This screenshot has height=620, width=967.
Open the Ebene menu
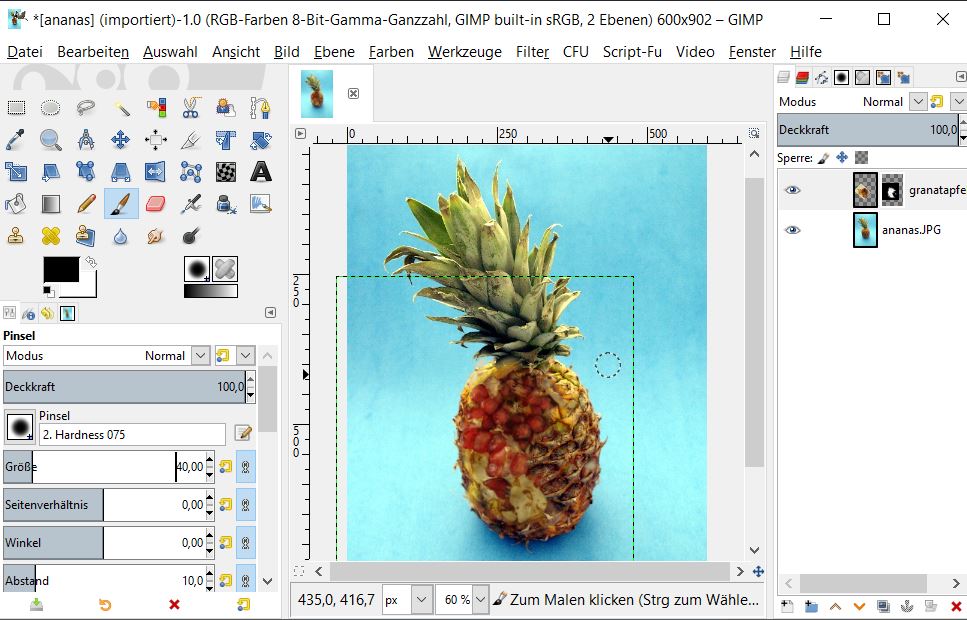pyautogui.click(x=333, y=52)
